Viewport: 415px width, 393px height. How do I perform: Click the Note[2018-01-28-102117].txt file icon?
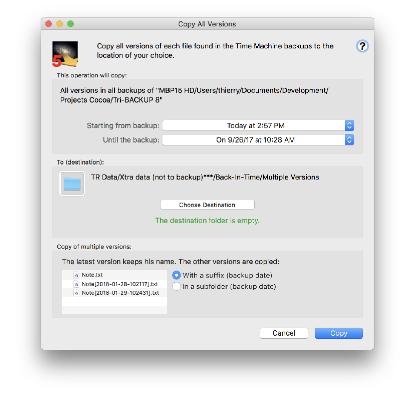coord(76,284)
